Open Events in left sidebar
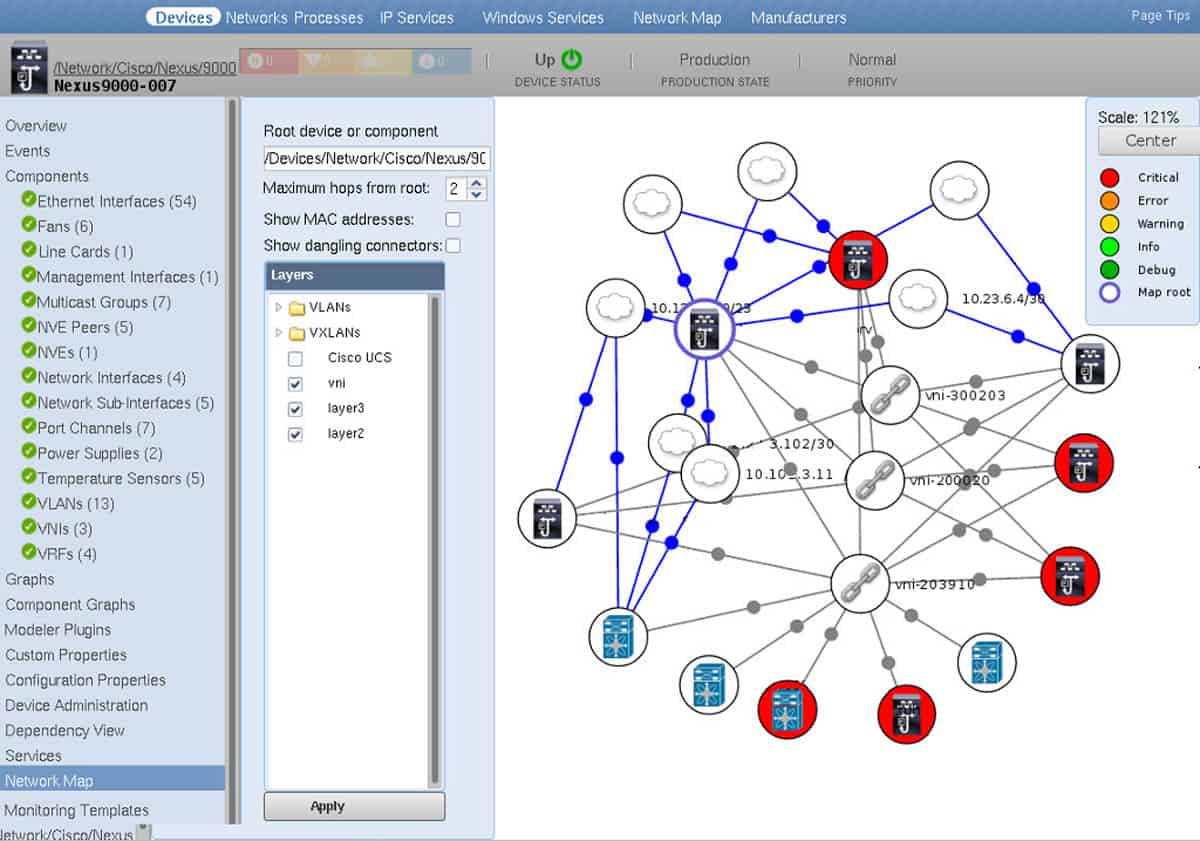 [x=28, y=151]
